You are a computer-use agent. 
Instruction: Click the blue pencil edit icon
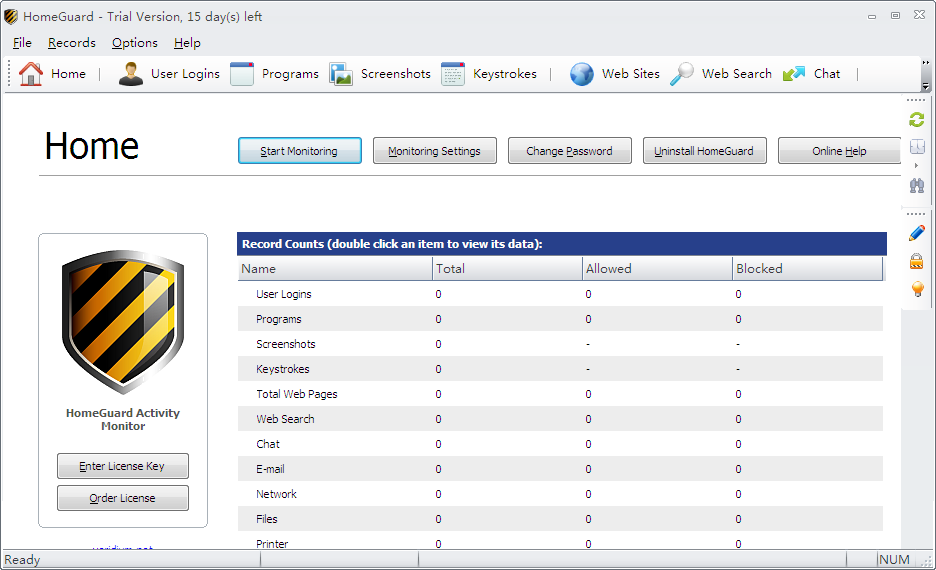(x=917, y=233)
